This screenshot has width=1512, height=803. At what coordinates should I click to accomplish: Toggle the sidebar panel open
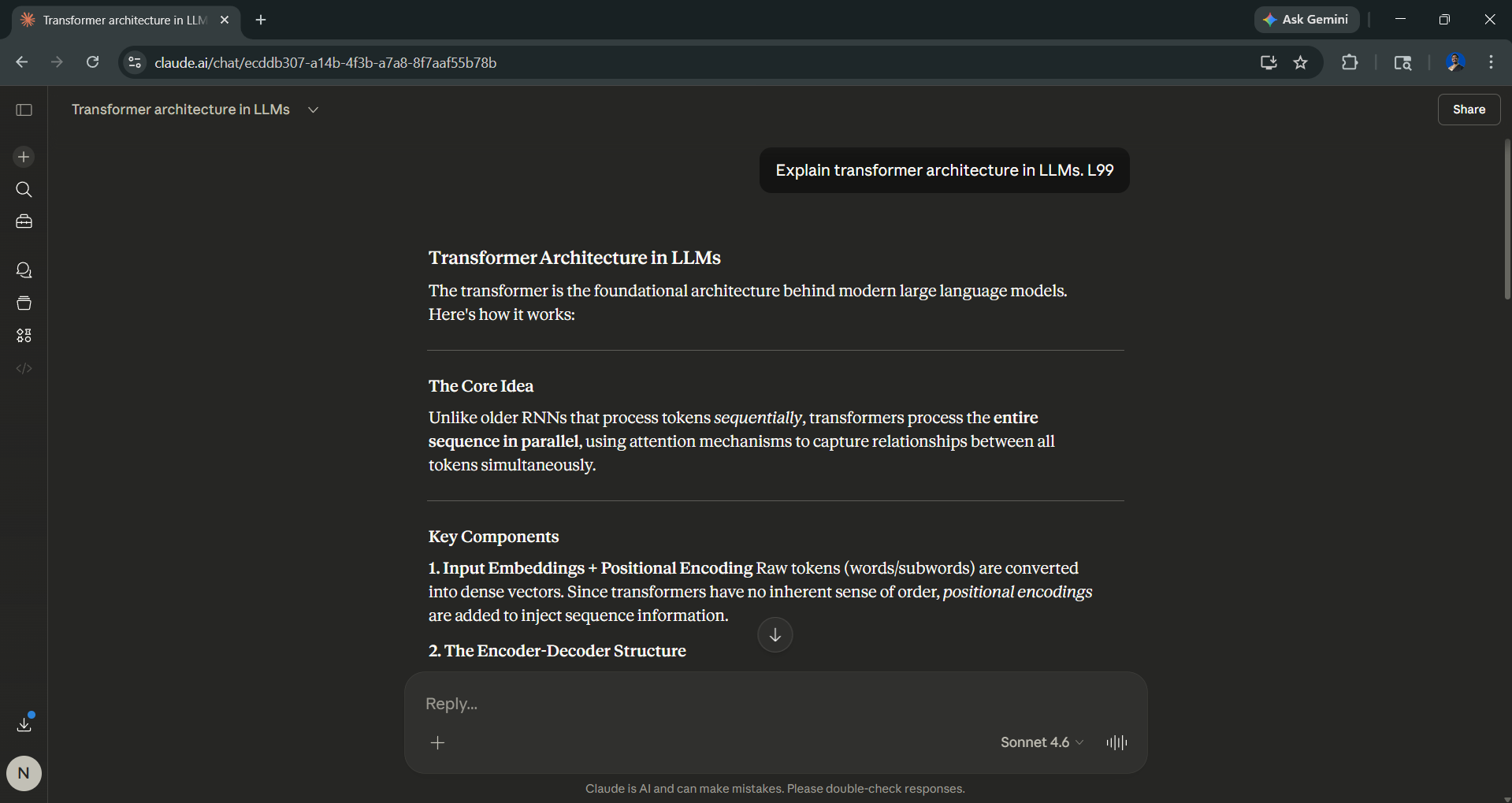(24, 110)
